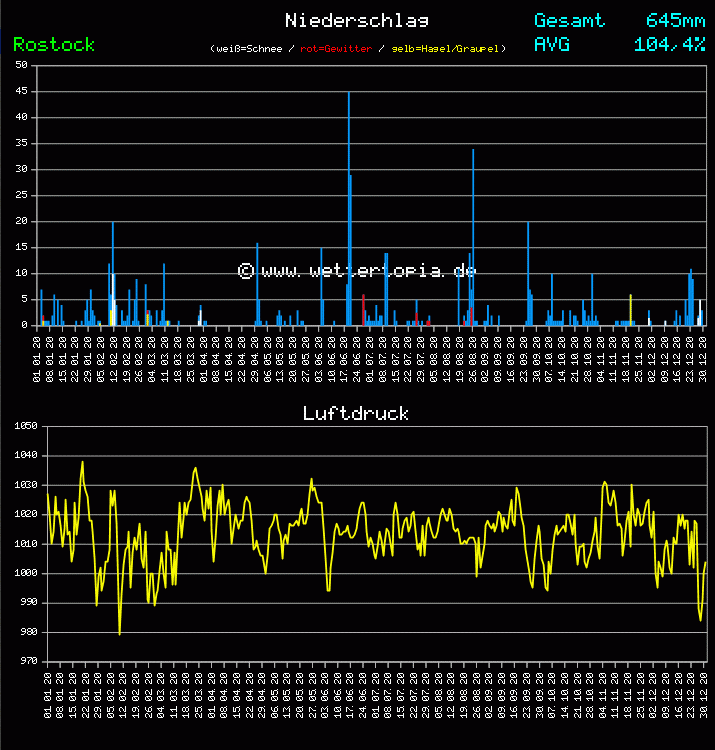Viewport: 715px width, 750px height.
Task: Click the red rot=Gewitter legend entry
Action: click(336, 48)
